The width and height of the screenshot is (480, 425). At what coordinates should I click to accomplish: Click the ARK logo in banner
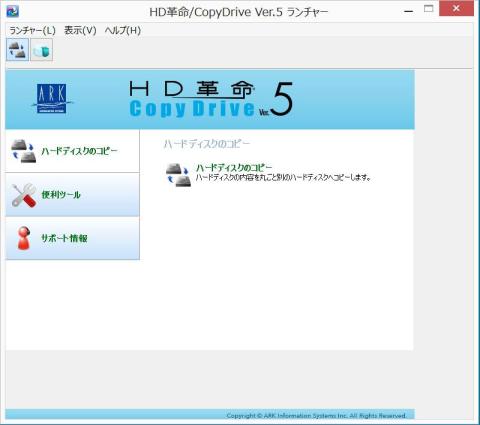[x=52, y=99]
